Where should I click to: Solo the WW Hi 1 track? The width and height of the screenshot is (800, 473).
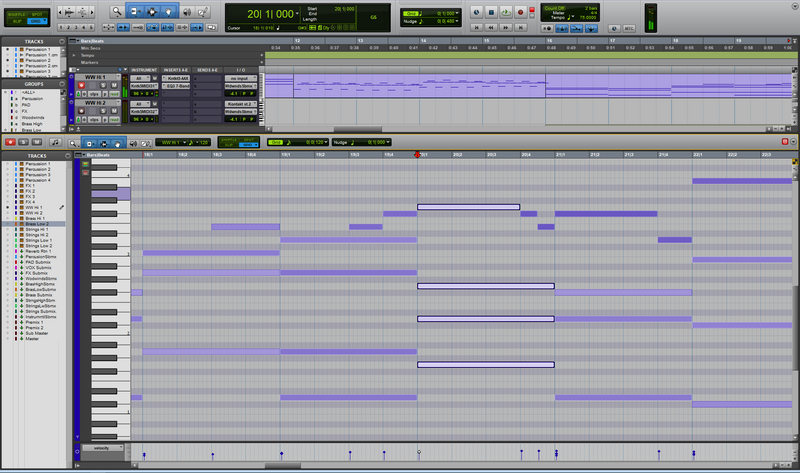(x=103, y=85)
